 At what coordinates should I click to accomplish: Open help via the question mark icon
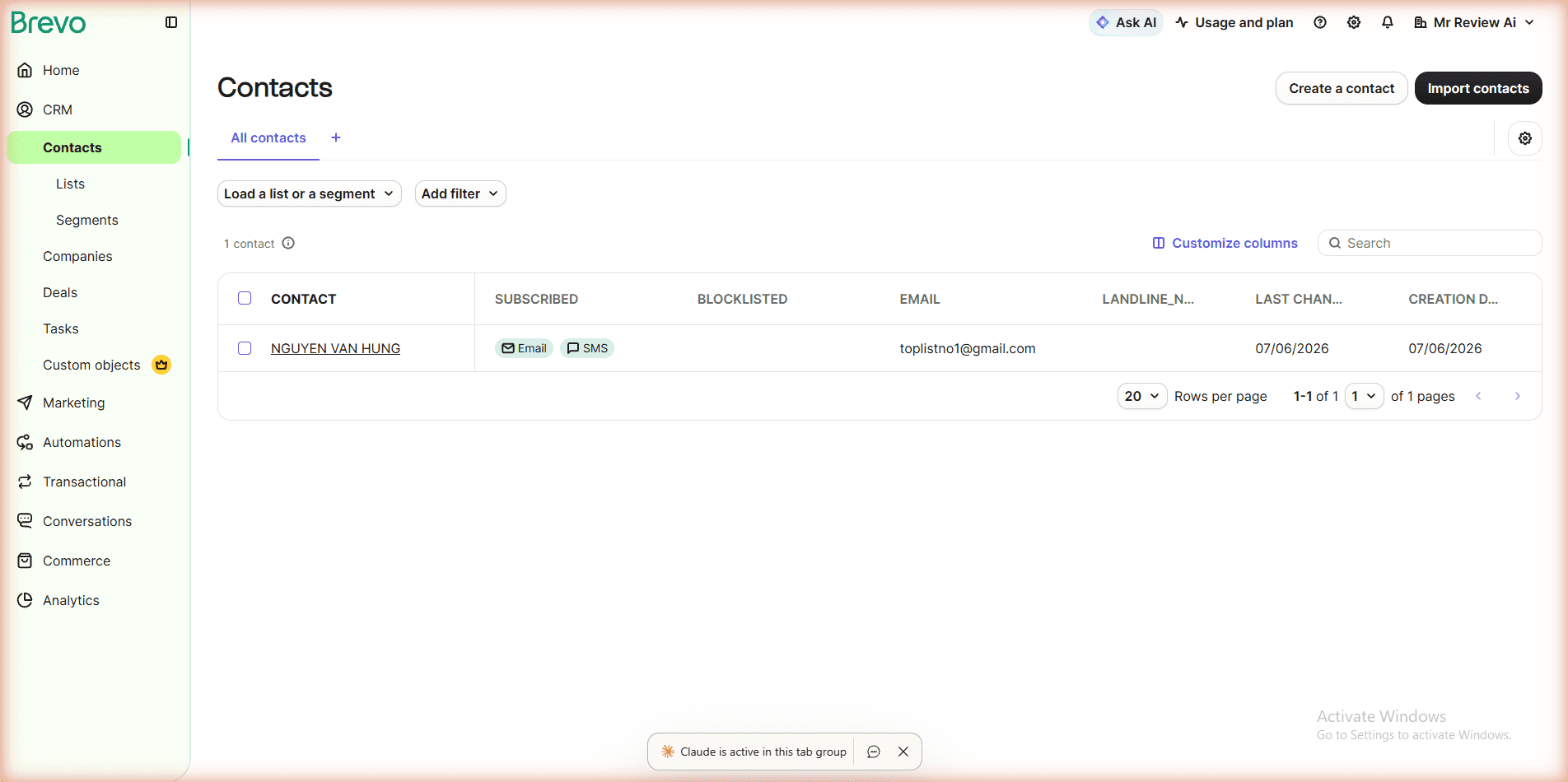tap(1320, 22)
